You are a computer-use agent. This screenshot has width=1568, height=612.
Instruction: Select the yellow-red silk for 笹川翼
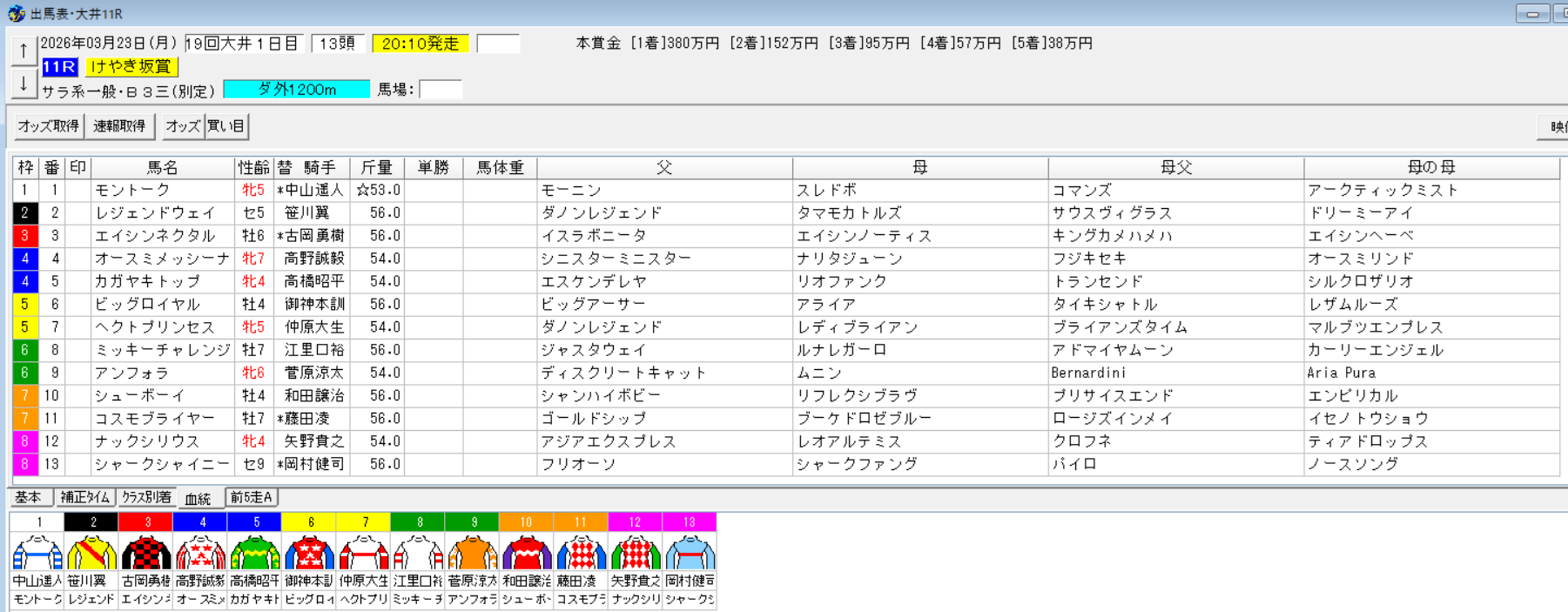tap(91, 553)
